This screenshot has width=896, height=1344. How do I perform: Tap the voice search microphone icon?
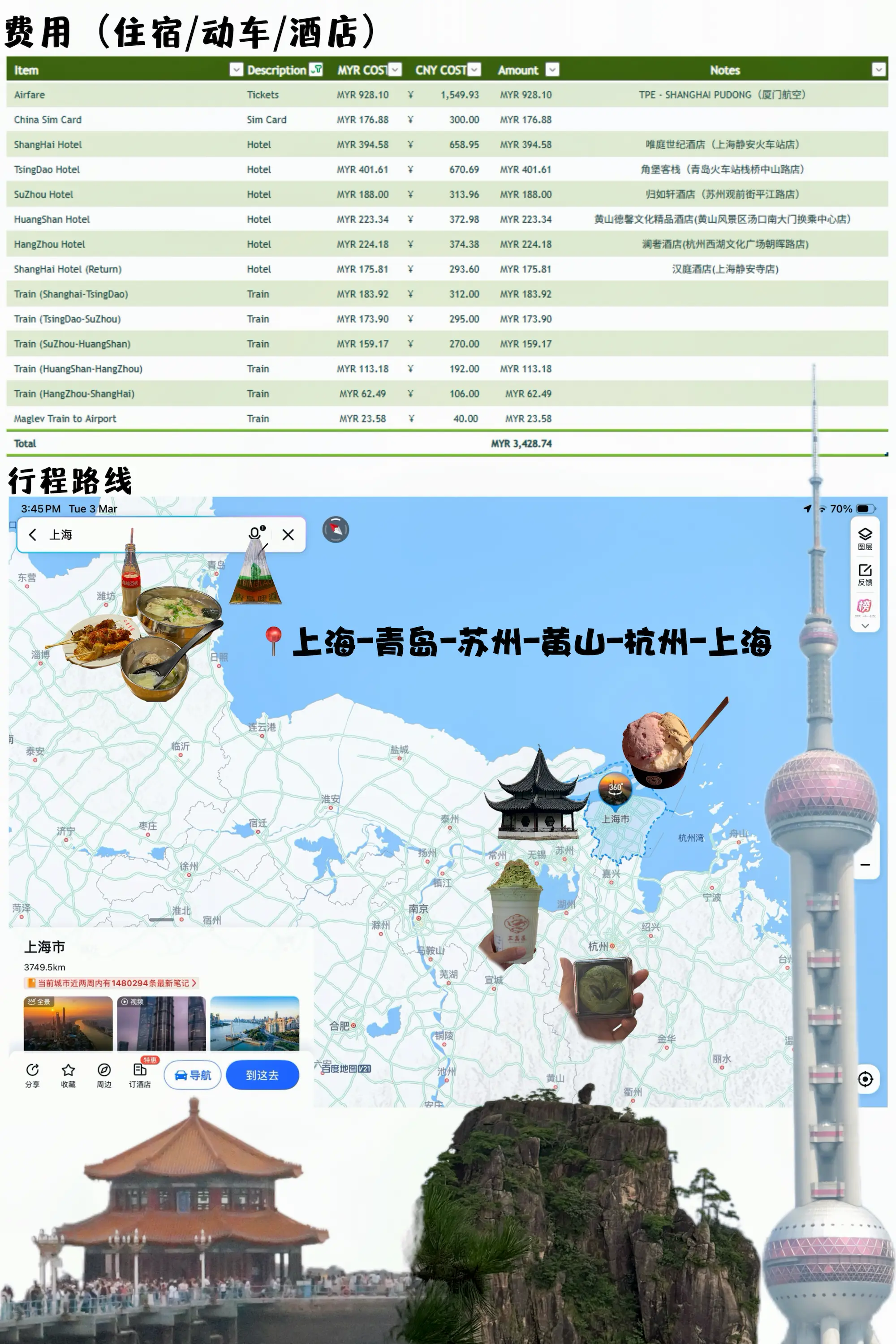(255, 534)
